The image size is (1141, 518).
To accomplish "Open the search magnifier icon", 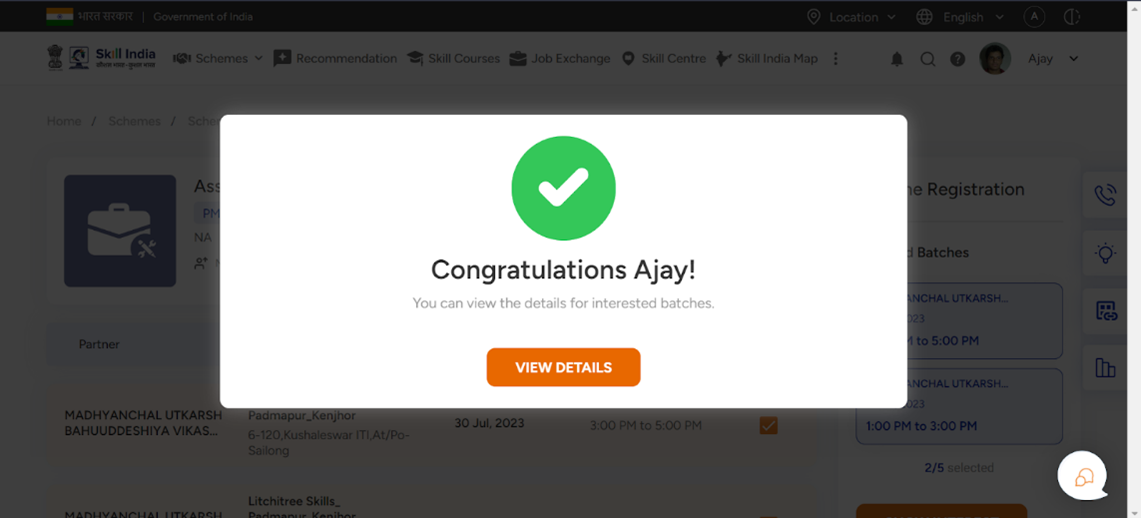I will [928, 59].
